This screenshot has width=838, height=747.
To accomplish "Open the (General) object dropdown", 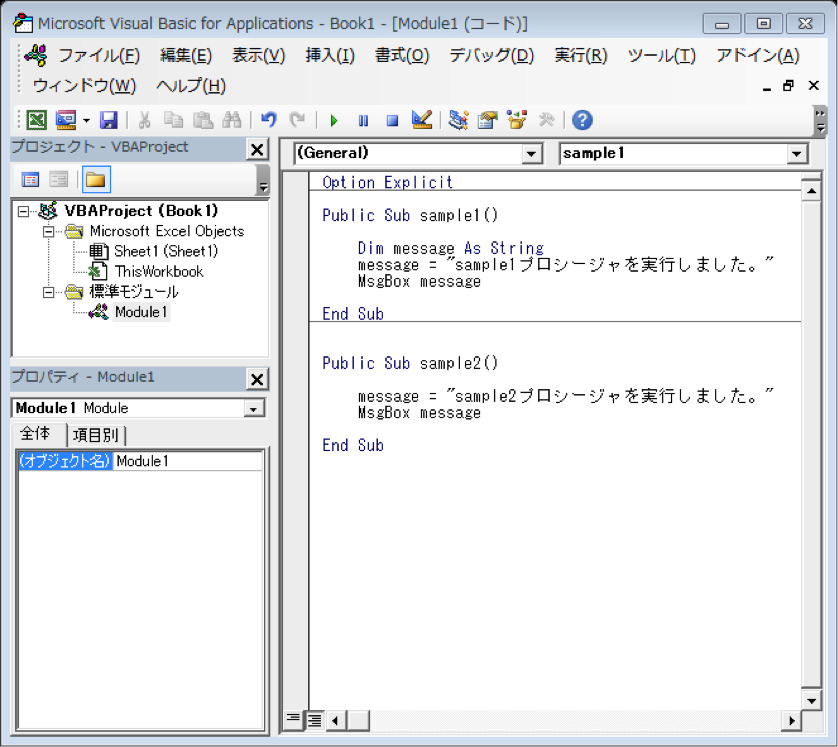I will [x=531, y=154].
